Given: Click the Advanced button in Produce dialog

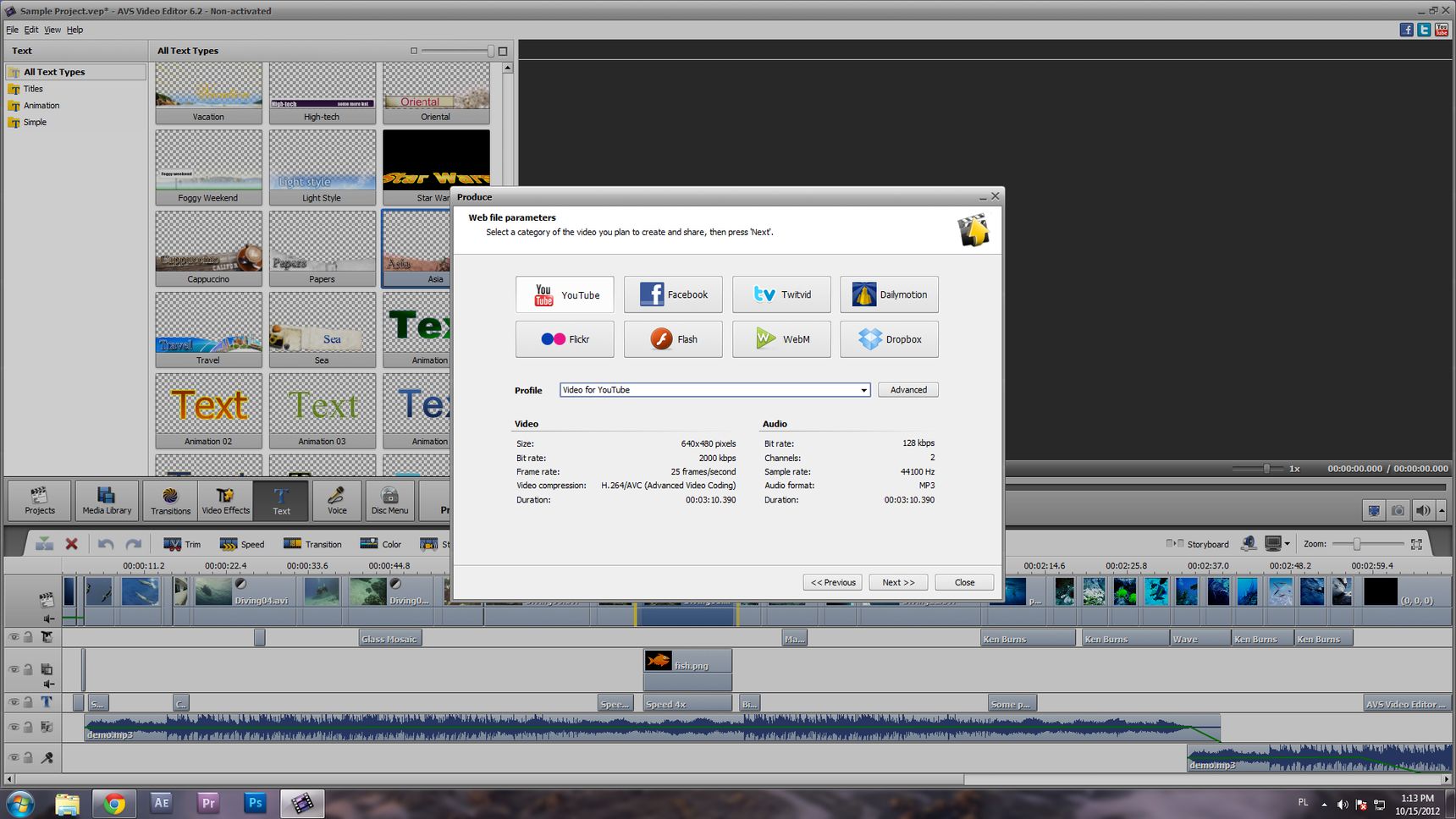Looking at the screenshot, I should tap(908, 390).
